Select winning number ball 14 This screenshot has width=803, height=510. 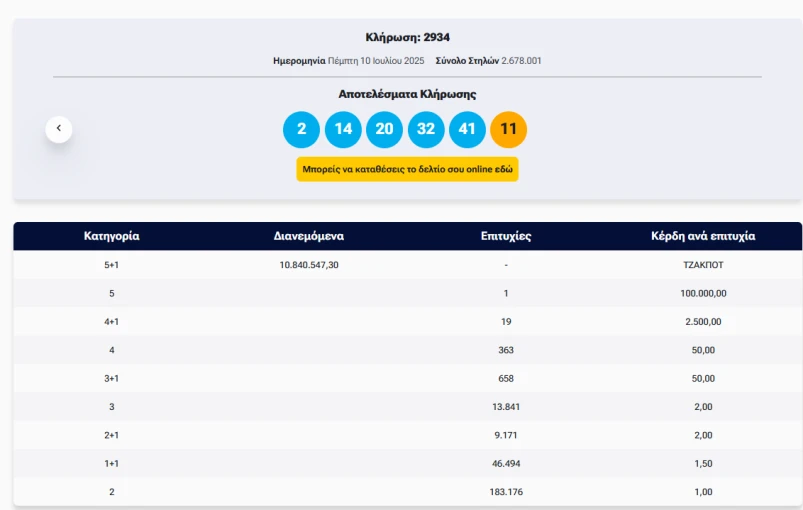(343, 130)
